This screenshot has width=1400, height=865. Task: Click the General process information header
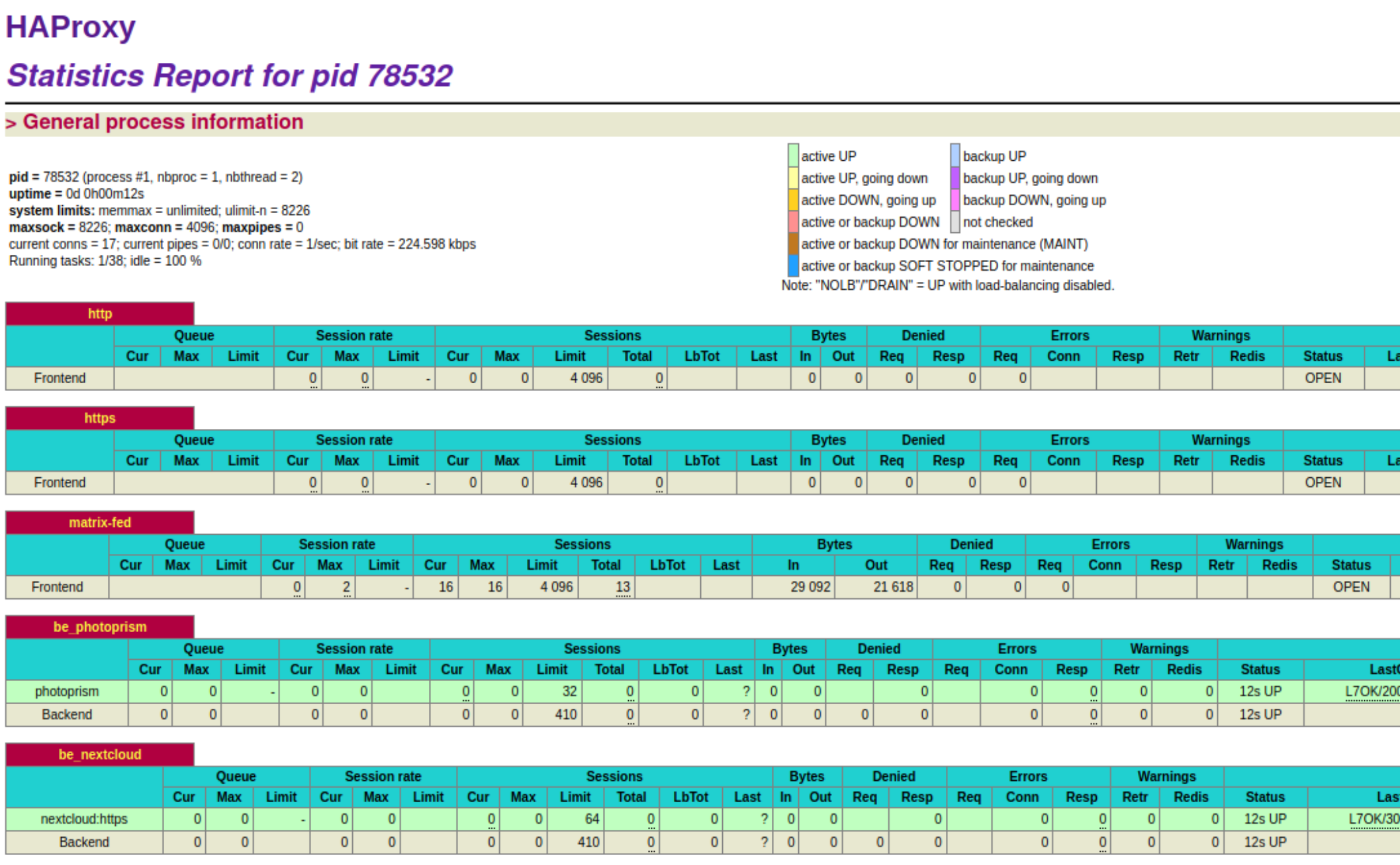[x=162, y=122]
